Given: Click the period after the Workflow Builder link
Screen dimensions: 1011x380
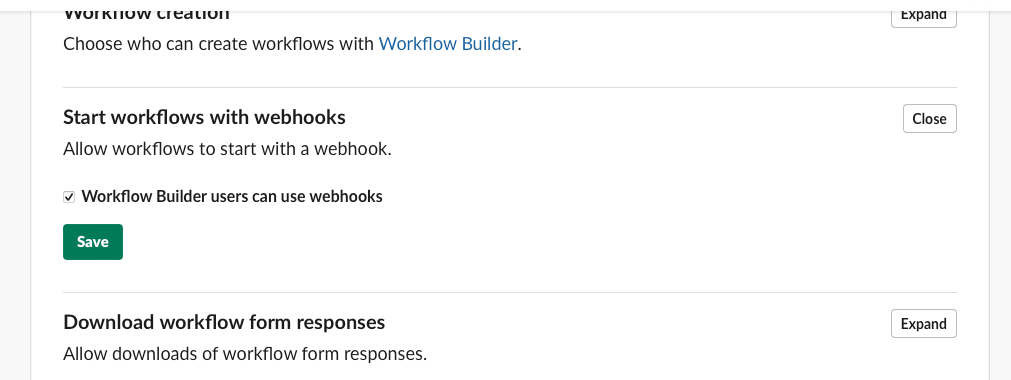Looking at the screenshot, I should point(519,45).
